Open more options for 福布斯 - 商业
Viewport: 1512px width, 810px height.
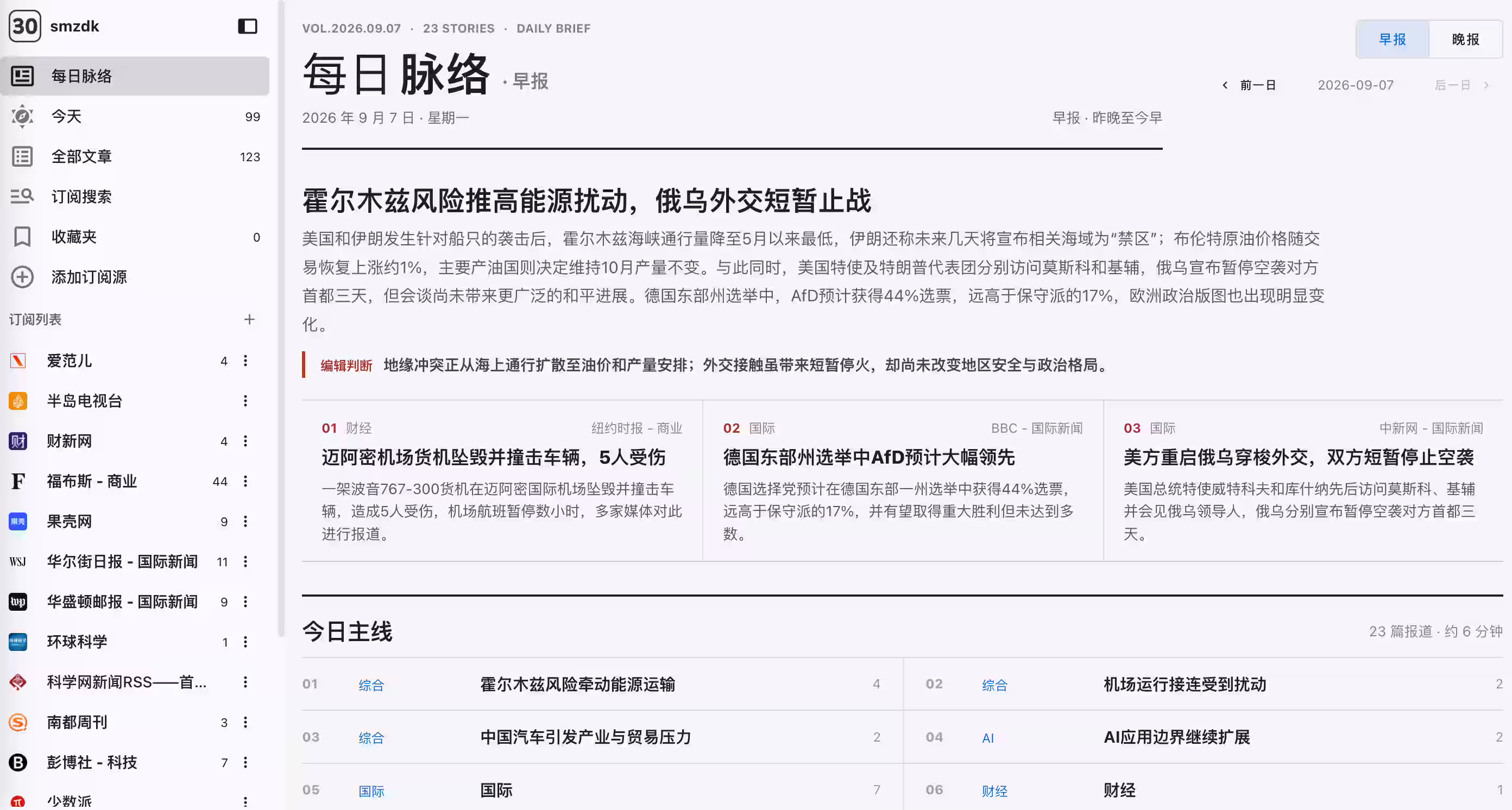[x=245, y=482]
